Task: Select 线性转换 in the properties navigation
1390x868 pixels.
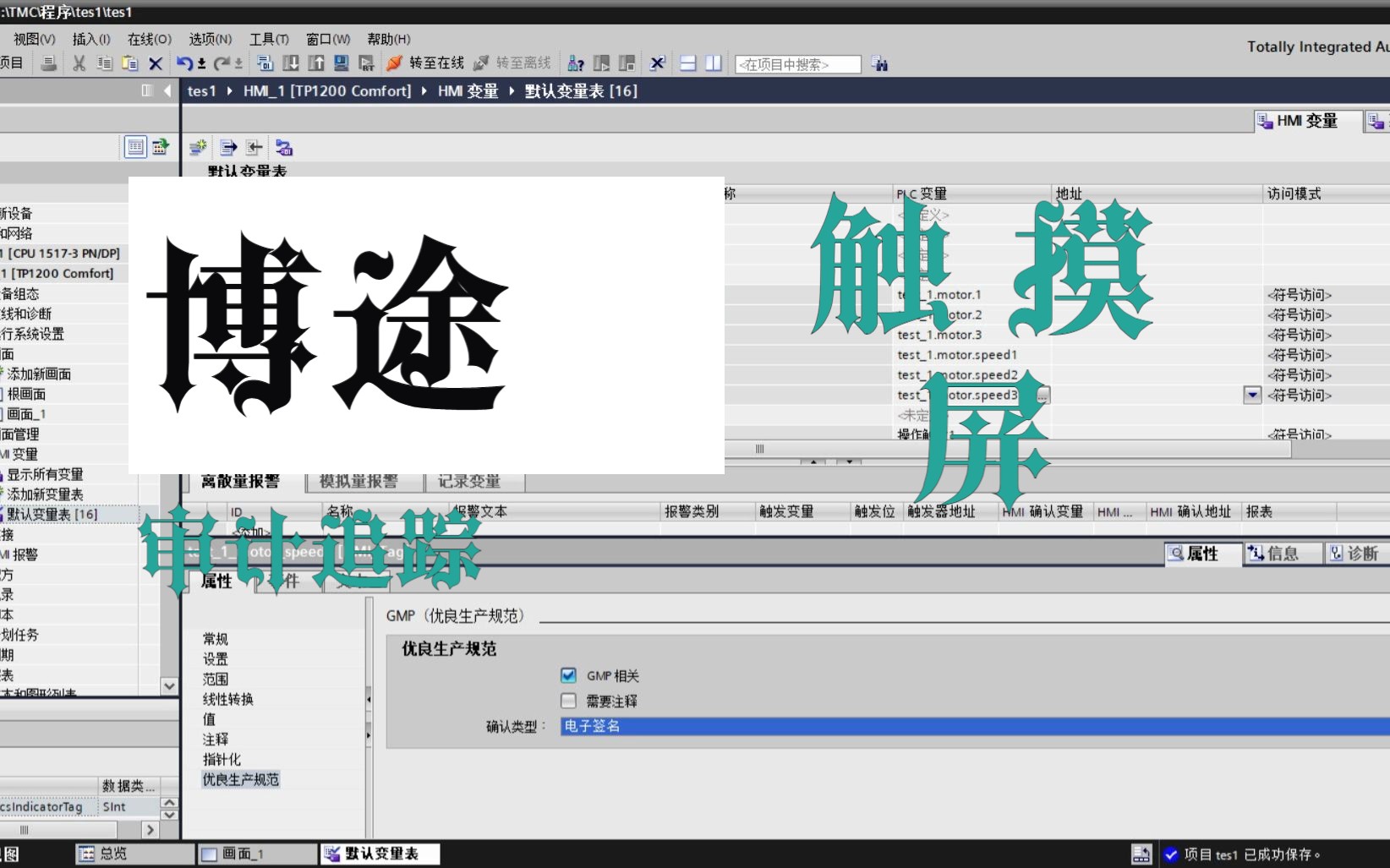Action: [x=228, y=699]
